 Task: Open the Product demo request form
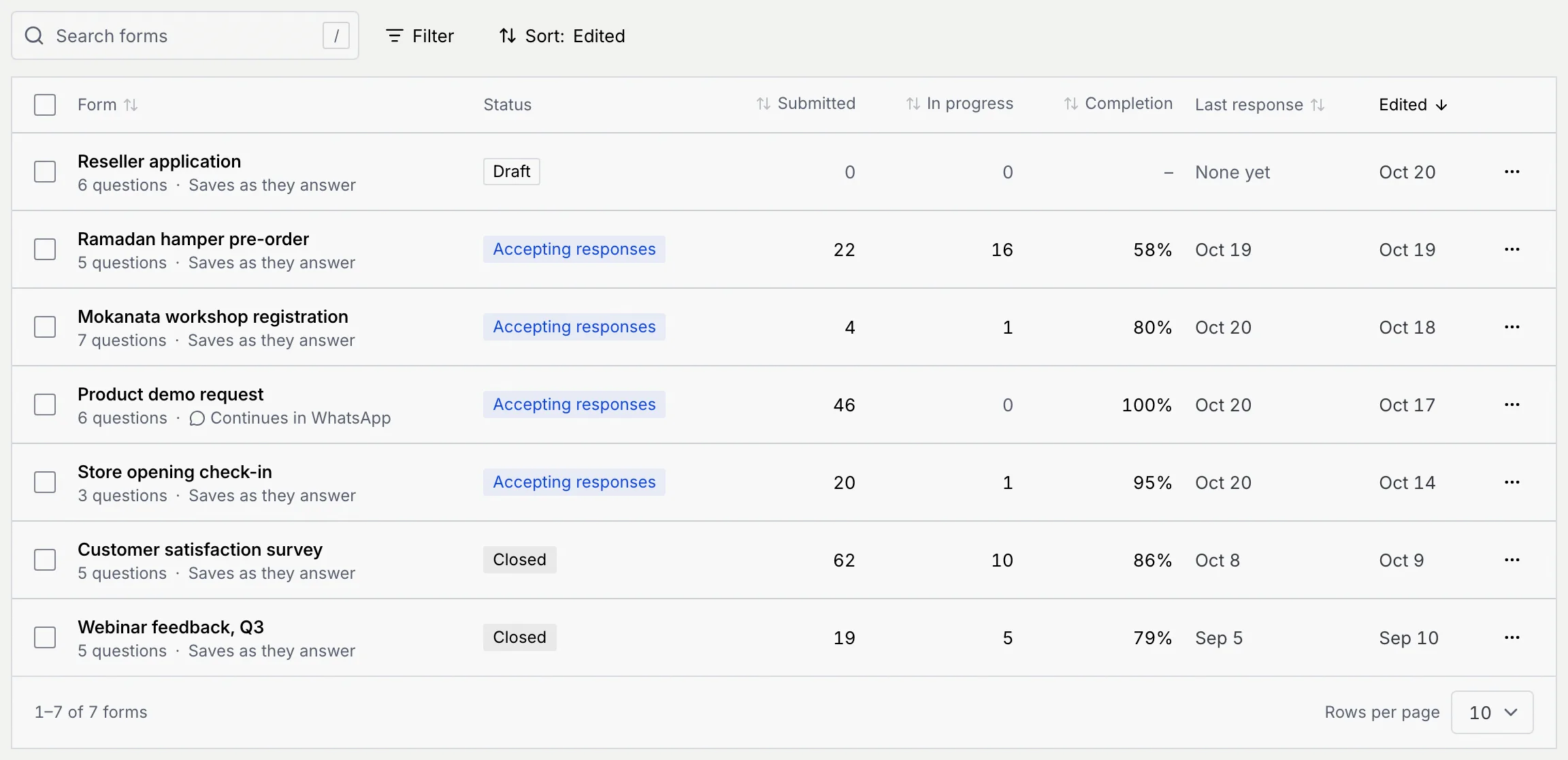click(x=170, y=394)
